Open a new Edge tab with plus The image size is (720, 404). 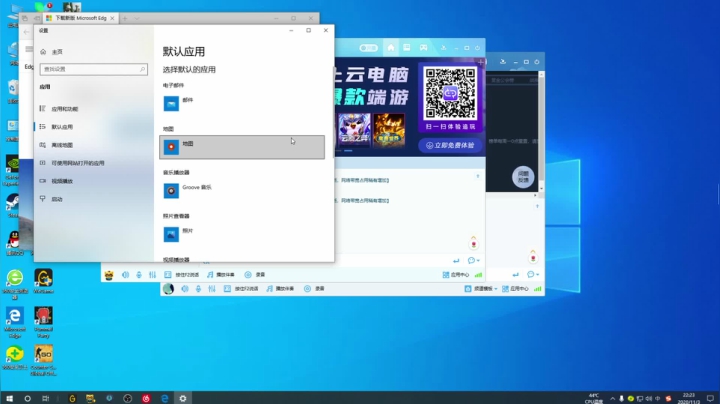click(x=125, y=18)
